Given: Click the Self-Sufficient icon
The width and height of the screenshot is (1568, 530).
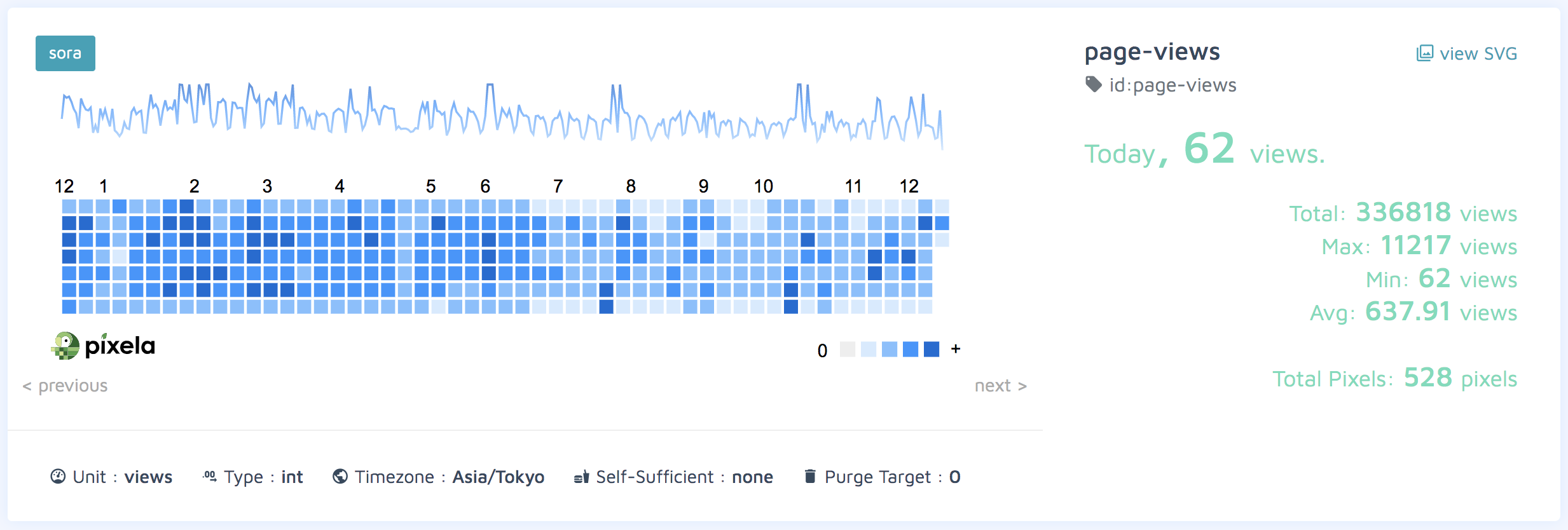Looking at the screenshot, I should click(581, 477).
